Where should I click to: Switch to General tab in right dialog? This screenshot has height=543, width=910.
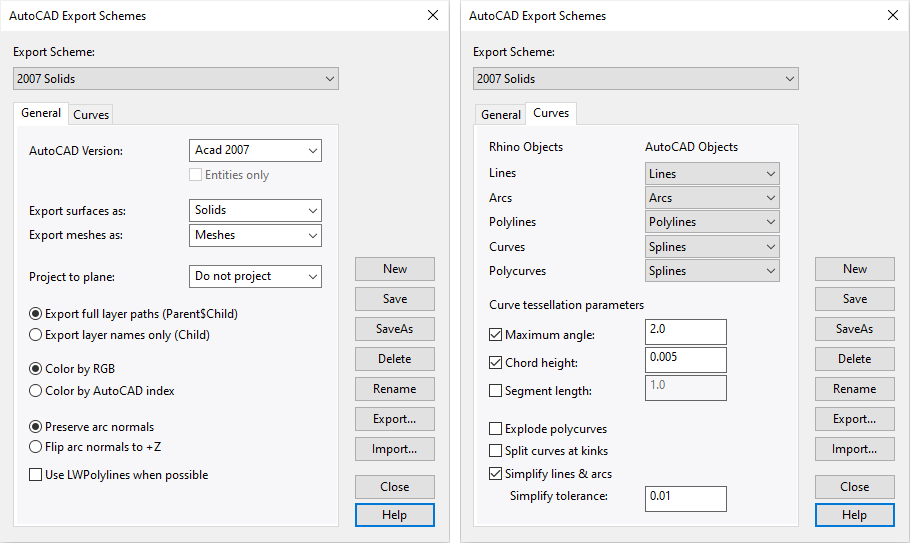pos(500,115)
